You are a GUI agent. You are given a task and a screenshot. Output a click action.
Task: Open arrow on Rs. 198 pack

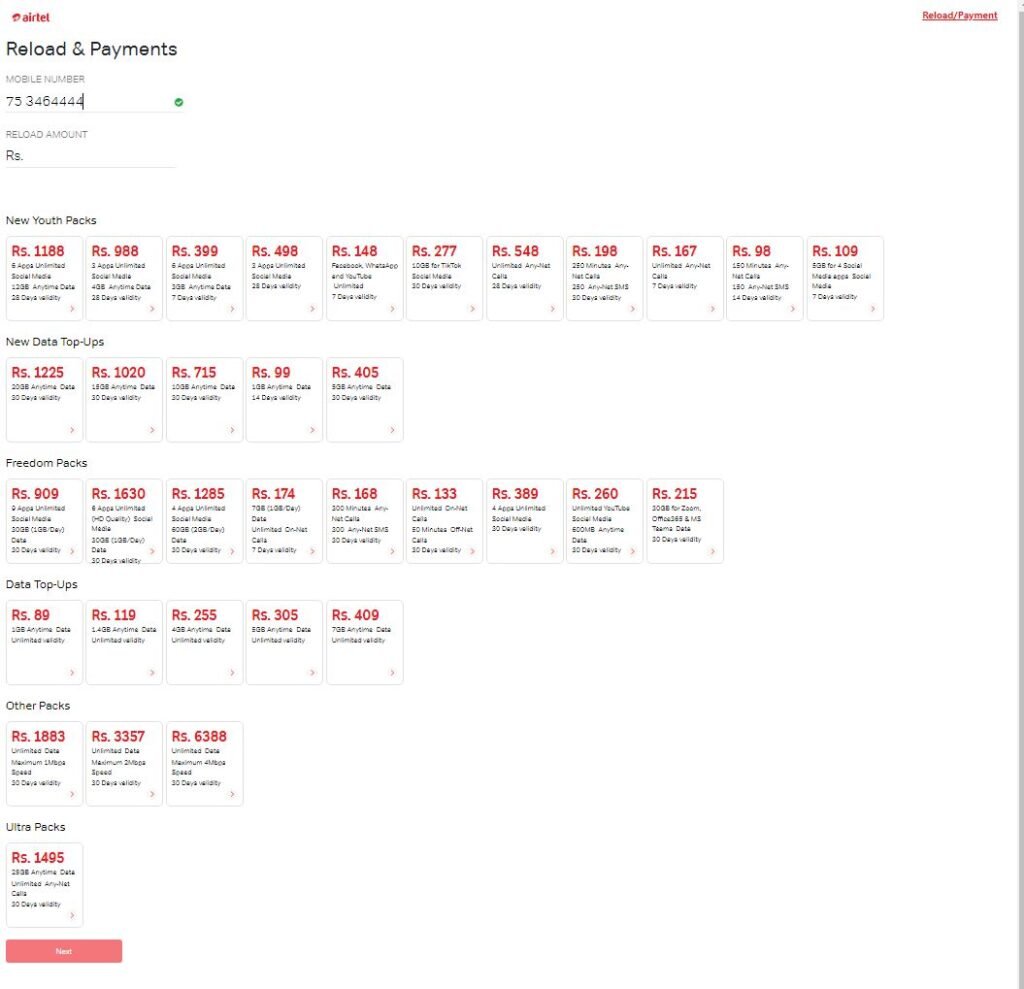pyautogui.click(x=632, y=308)
